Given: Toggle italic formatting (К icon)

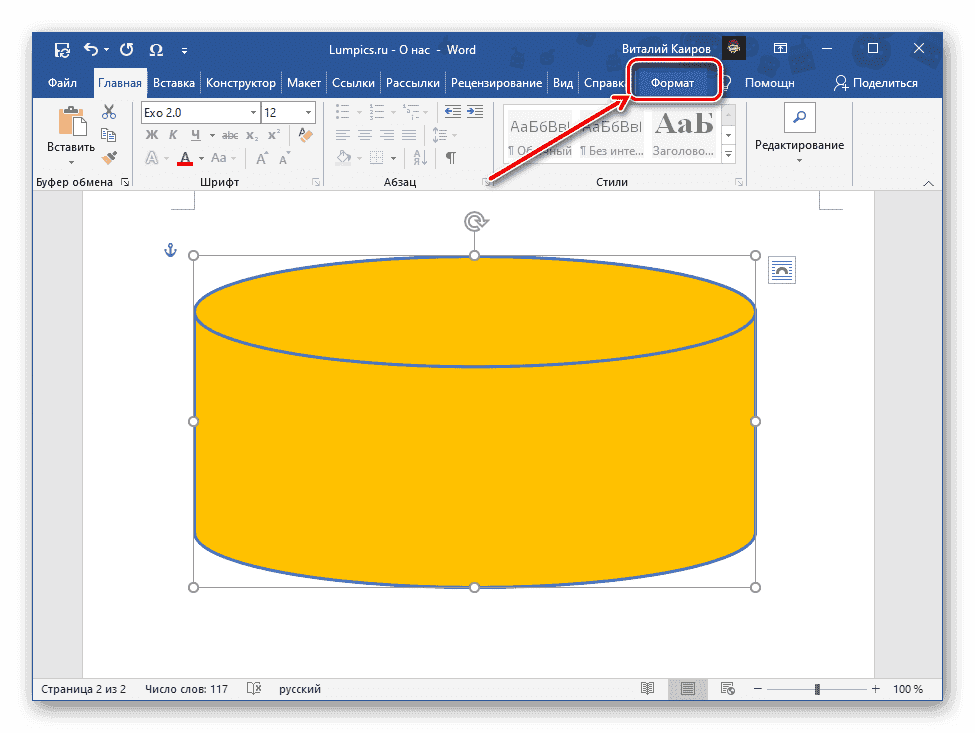Looking at the screenshot, I should (173, 134).
